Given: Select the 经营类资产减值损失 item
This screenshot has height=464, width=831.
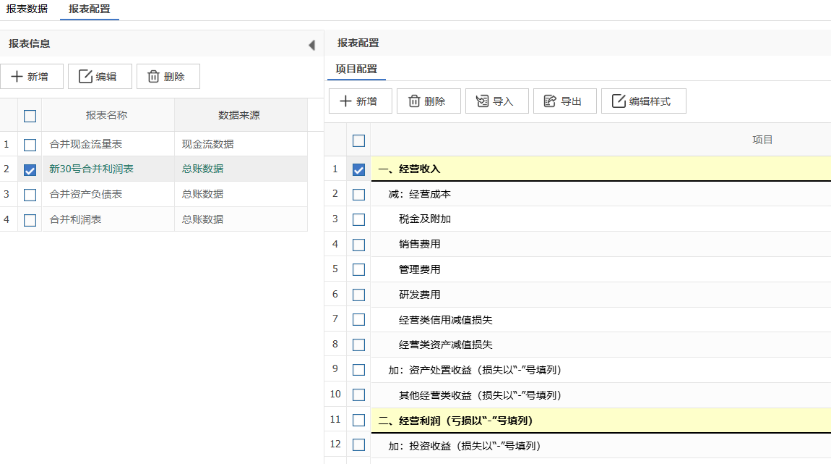Looking at the screenshot, I should point(445,345).
